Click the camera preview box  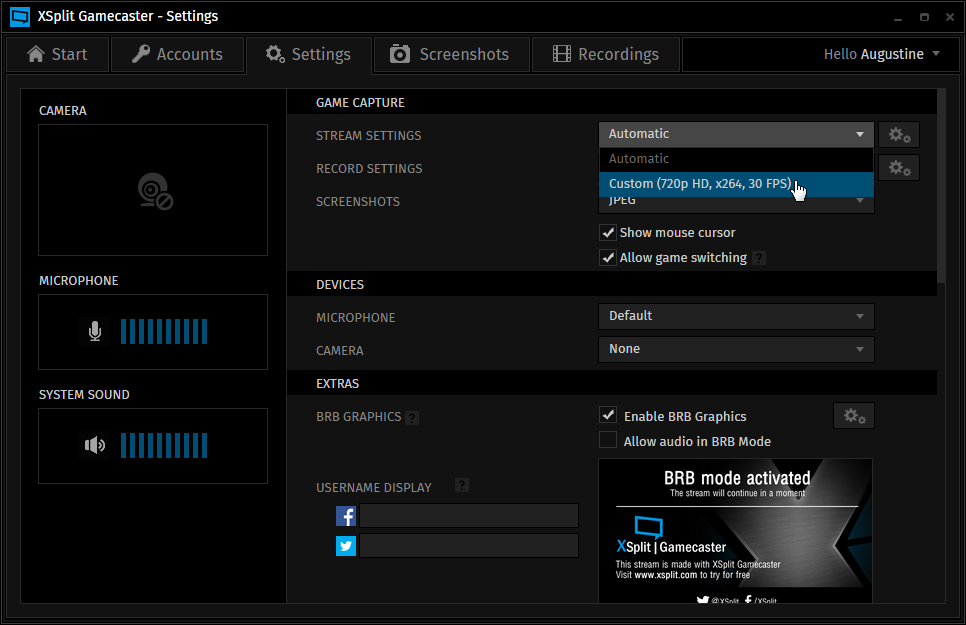(153, 190)
